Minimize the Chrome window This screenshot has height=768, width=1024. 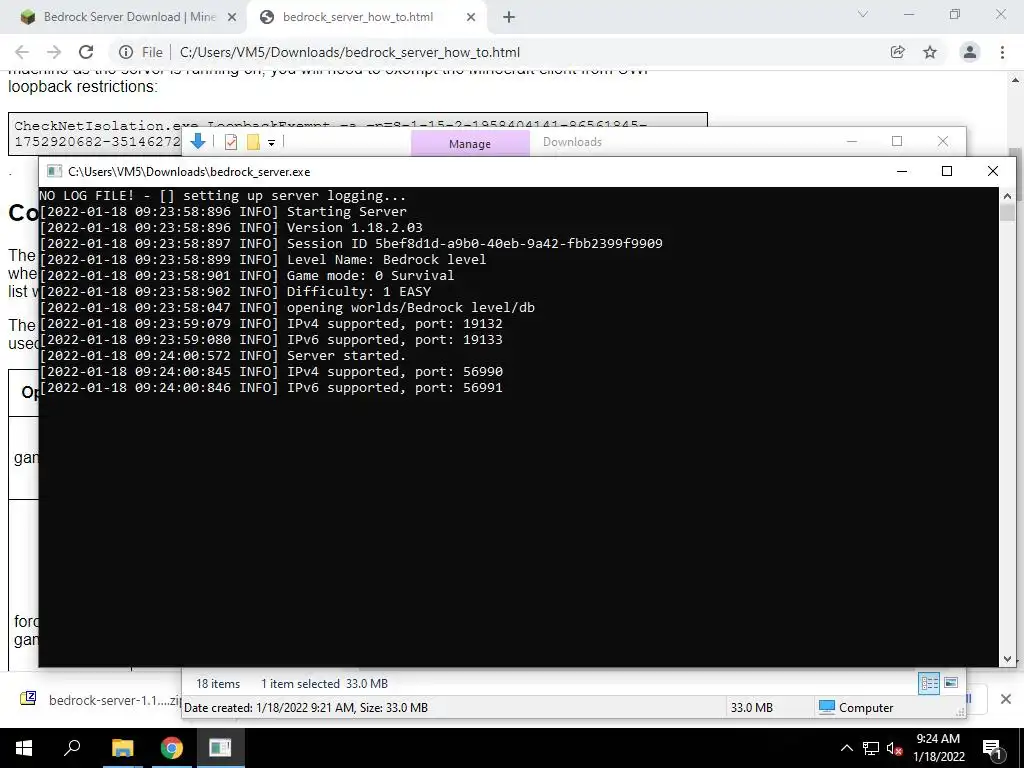(909, 14)
